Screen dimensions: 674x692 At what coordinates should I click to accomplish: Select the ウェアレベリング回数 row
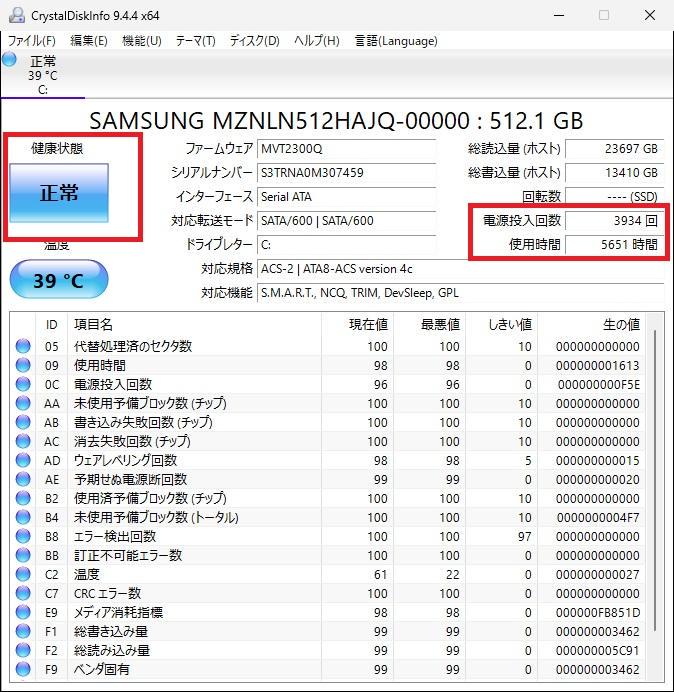point(327,460)
